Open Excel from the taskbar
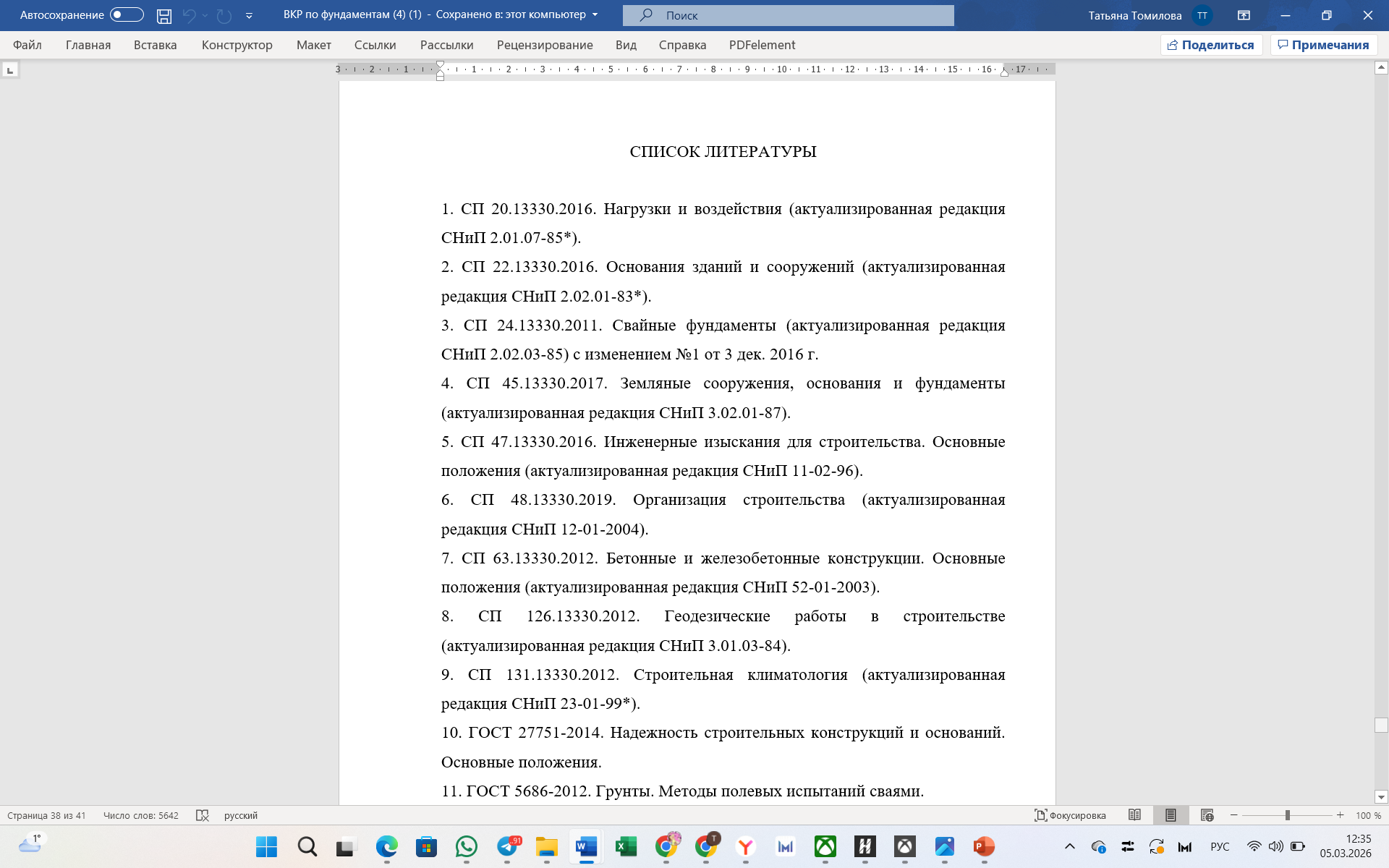The width and height of the screenshot is (1389, 868). pyautogui.click(x=626, y=846)
